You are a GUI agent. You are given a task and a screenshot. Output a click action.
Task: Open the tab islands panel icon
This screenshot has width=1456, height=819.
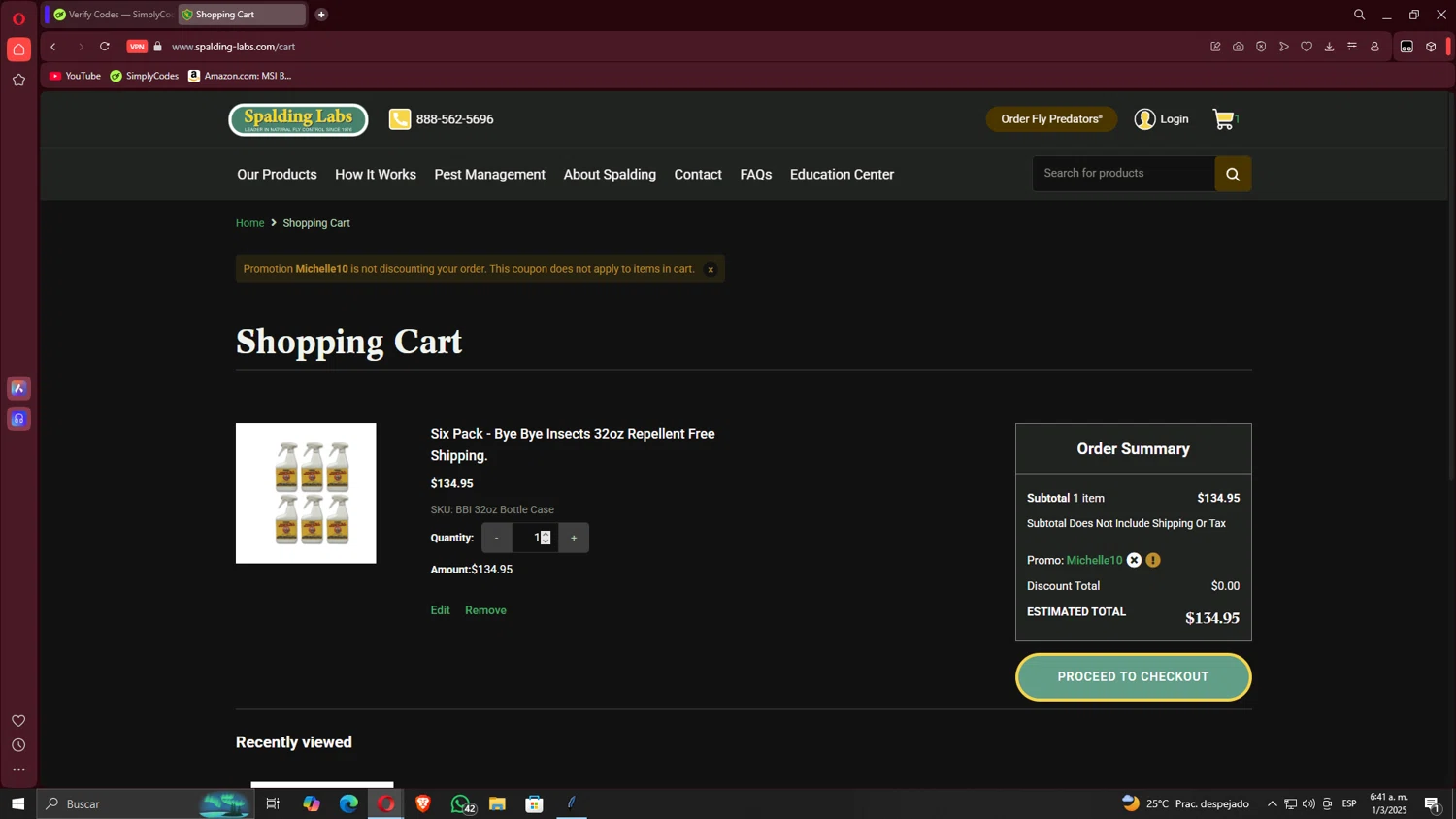1406,47
